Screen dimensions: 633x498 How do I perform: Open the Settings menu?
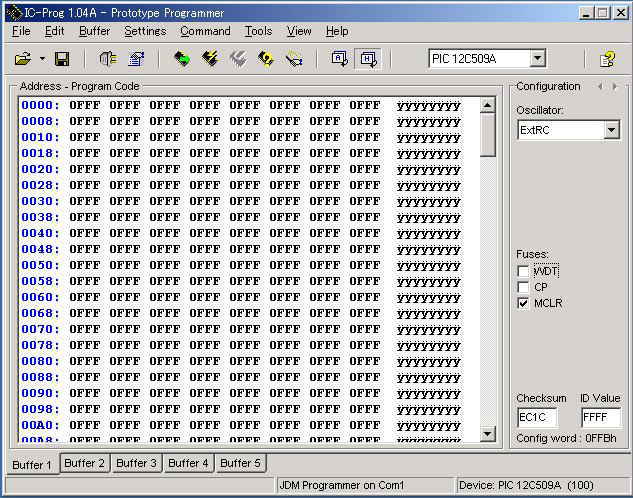point(145,31)
